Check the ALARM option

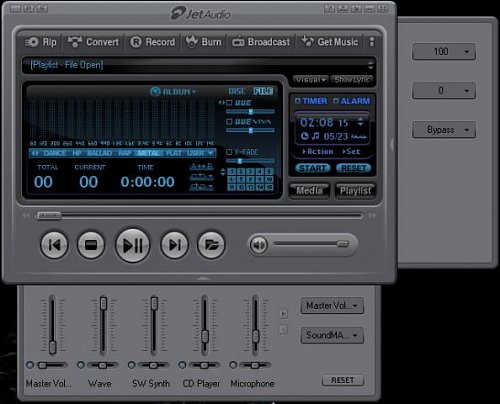click(336, 101)
